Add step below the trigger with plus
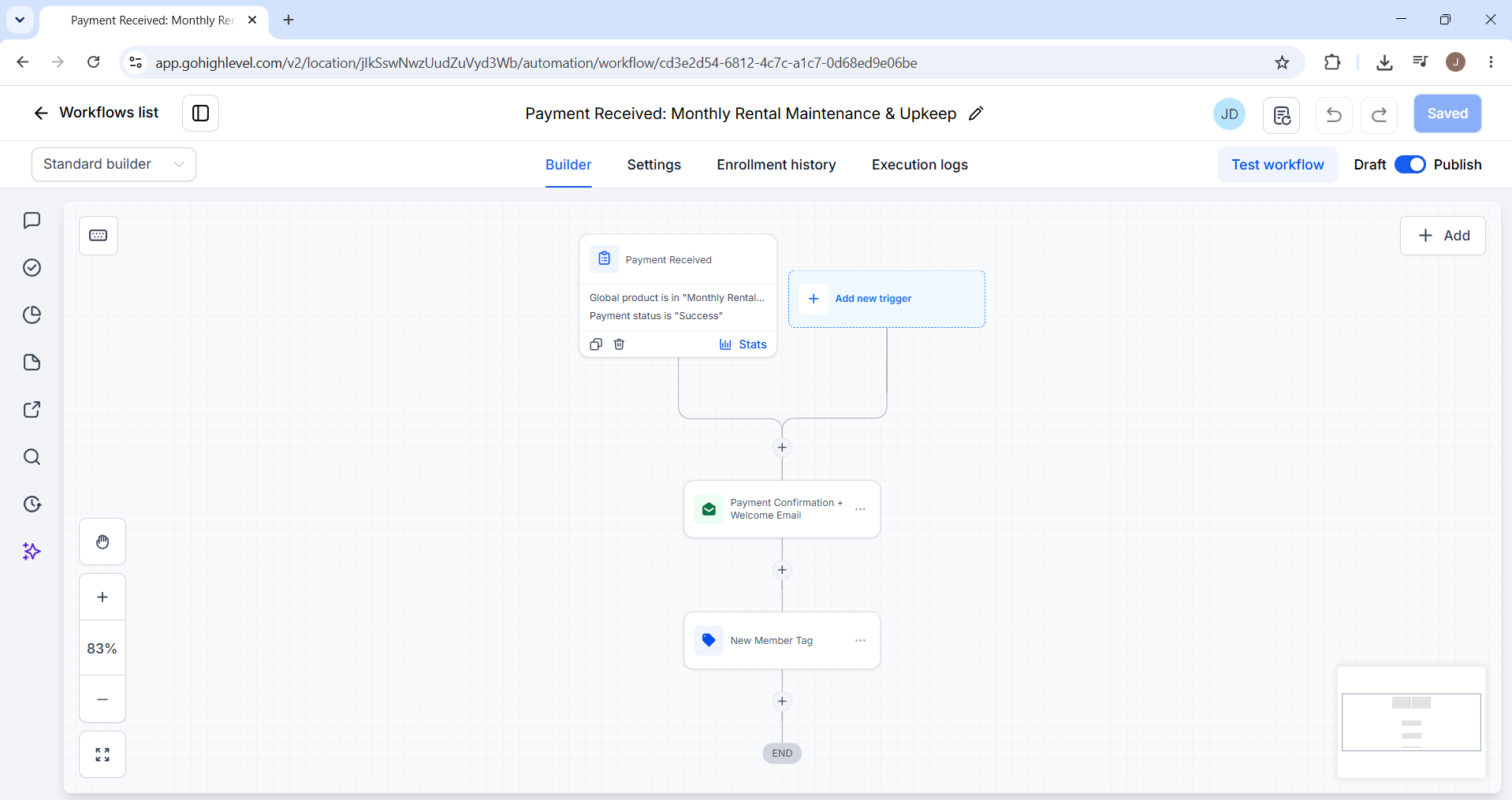 pyautogui.click(x=782, y=448)
